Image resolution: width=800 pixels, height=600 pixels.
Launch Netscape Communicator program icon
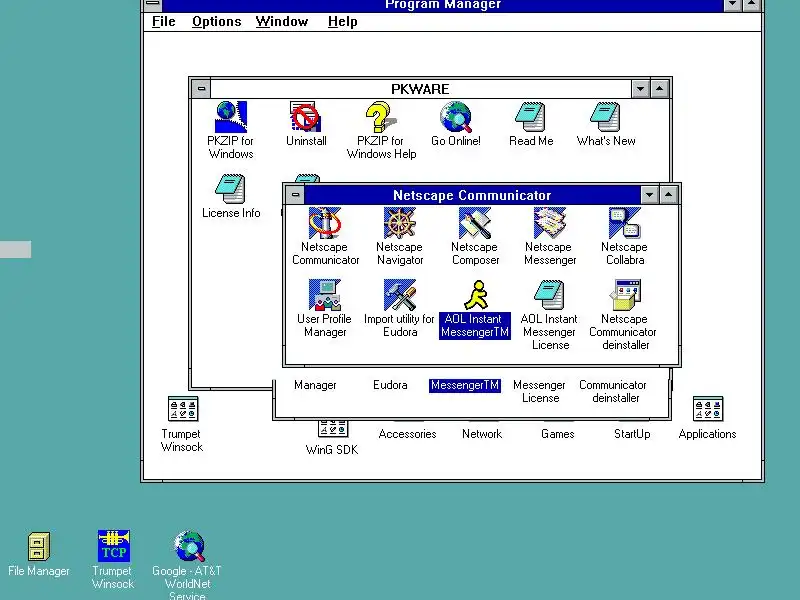click(x=324, y=223)
